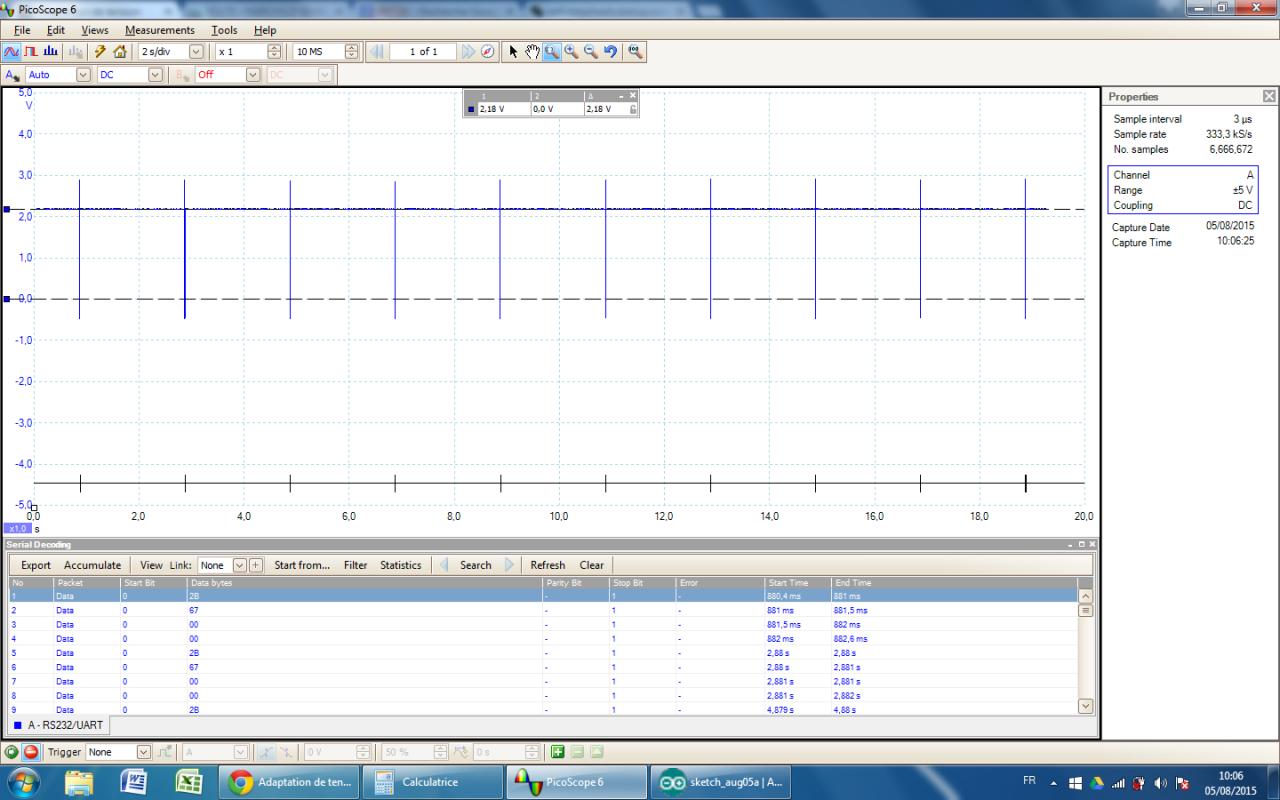Click the Home setup icon
The height and width of the screenshot is (800, 1280).
[x=120, y=51]
